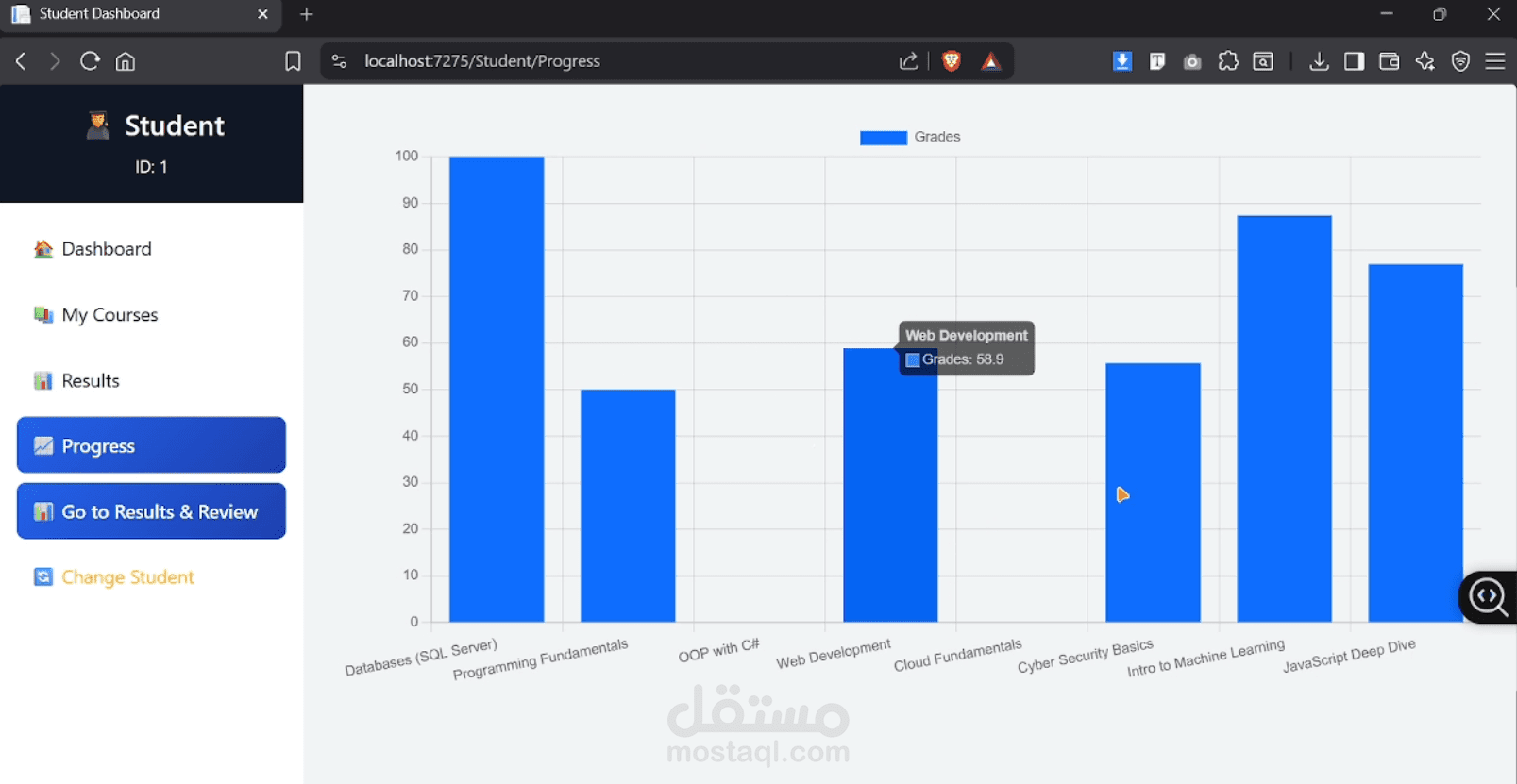
Task: Open Leo AI sparkle icon
Action: coord(1424,61)
